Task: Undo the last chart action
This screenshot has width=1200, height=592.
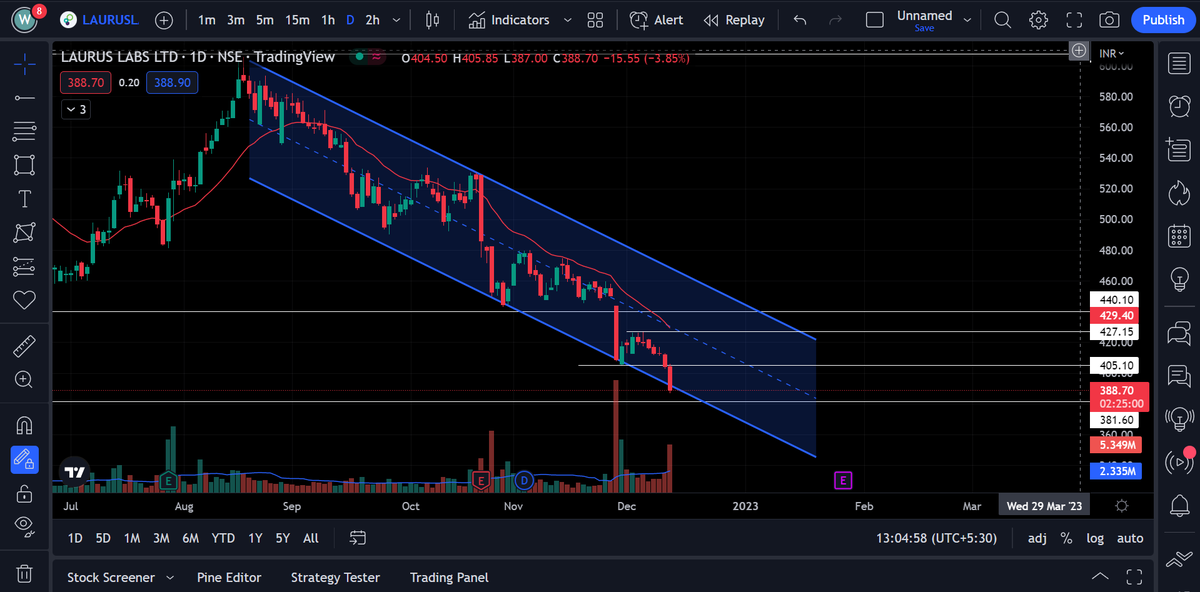Action: pos(799,20)
